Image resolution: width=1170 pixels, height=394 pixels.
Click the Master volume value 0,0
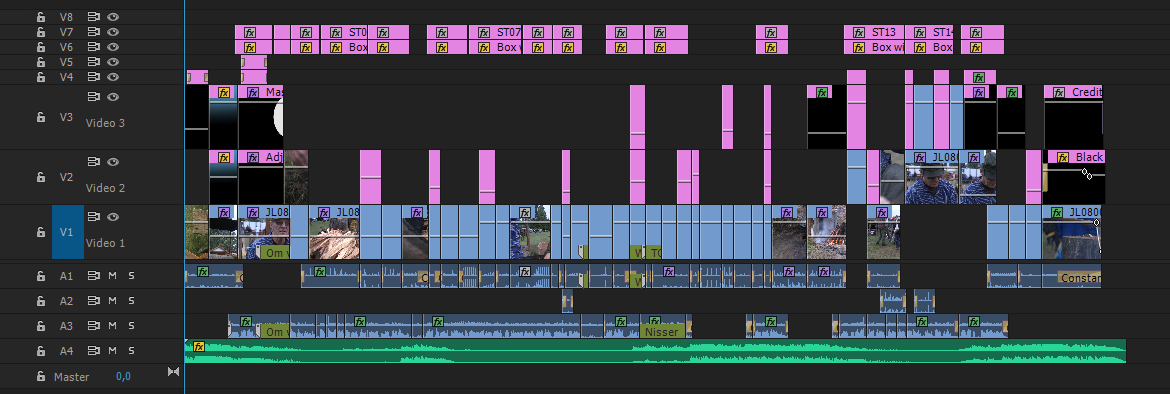coord(123,377)
